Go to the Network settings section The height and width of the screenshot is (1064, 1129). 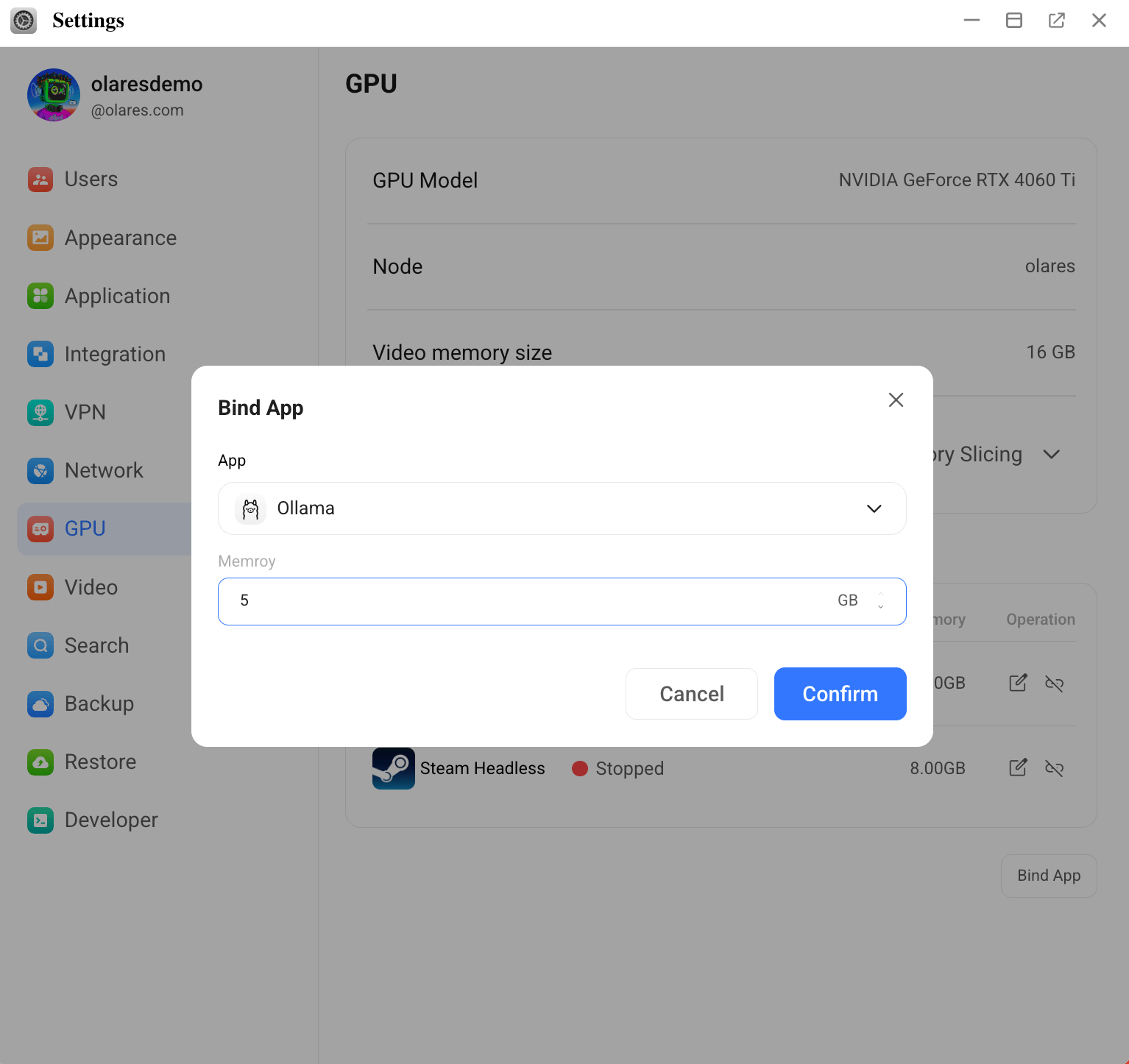coord(104,470)
